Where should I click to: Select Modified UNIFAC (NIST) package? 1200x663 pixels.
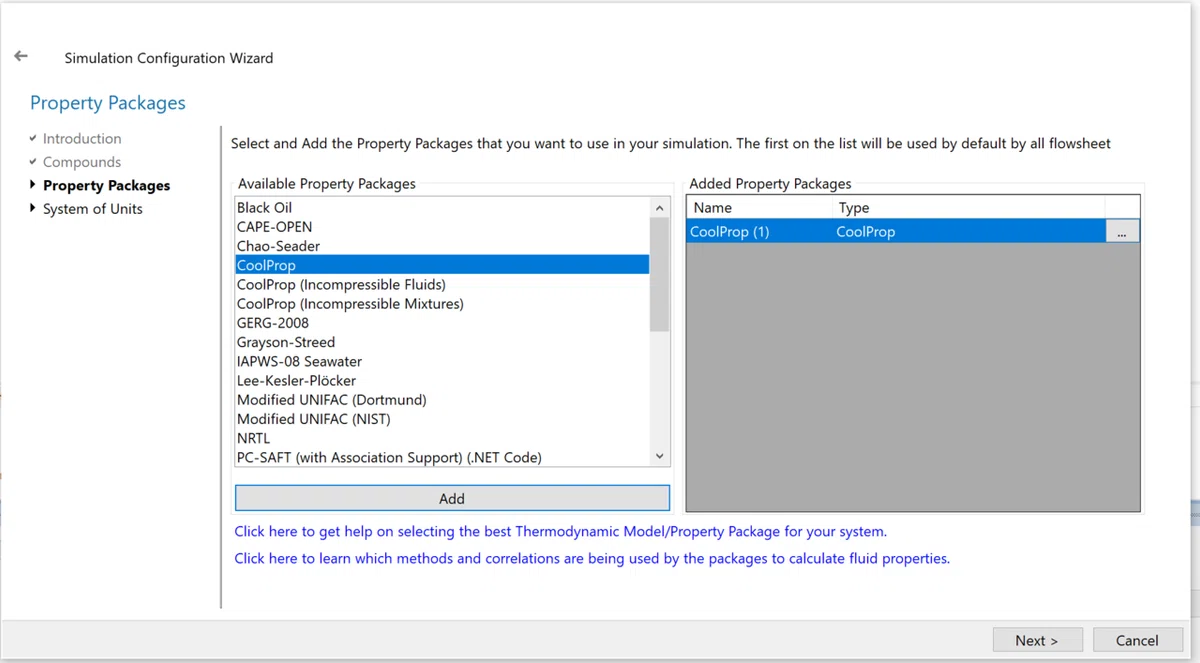click(x=442, y=419)
